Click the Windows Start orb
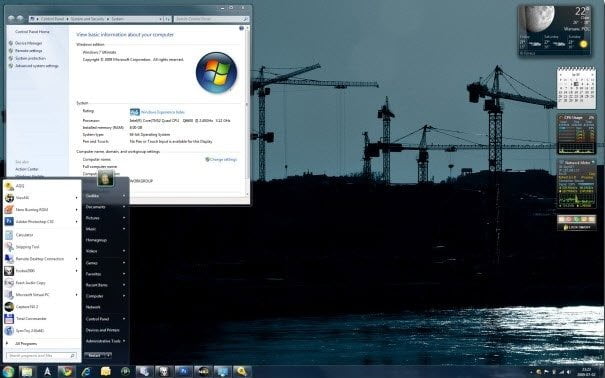This screenshot has width=605, height=378. coord(8,371)
